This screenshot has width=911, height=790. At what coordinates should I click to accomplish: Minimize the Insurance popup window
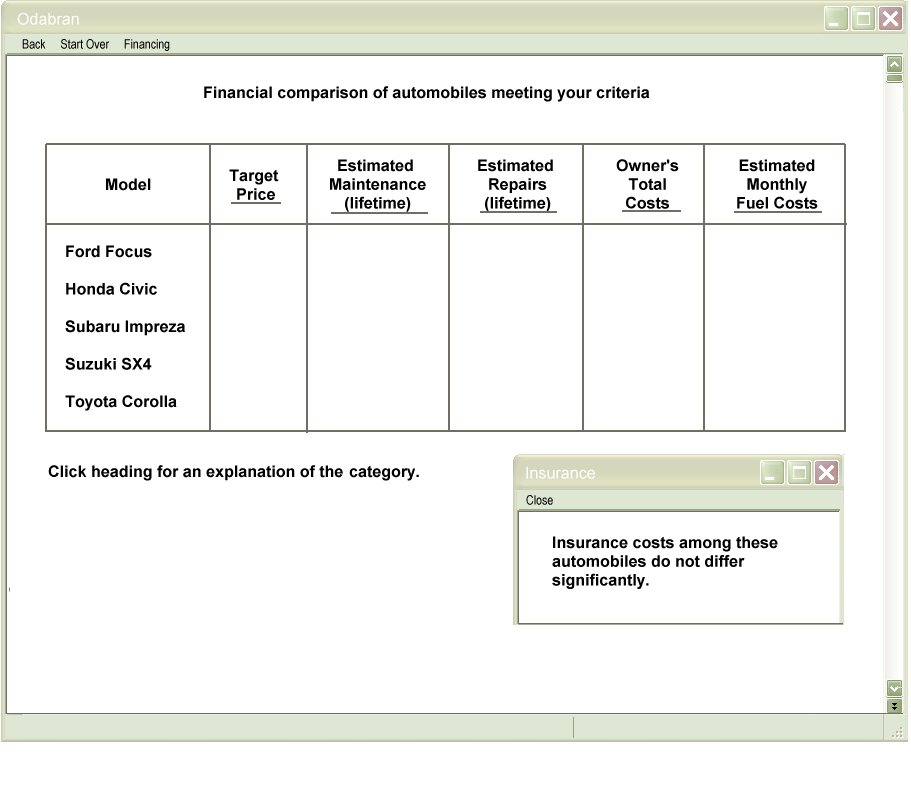771,472
